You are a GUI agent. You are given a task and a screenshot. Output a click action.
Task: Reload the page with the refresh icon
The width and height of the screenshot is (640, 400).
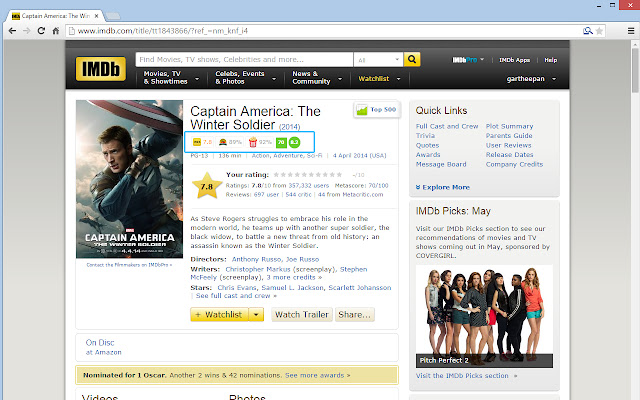tap(41, 31)
